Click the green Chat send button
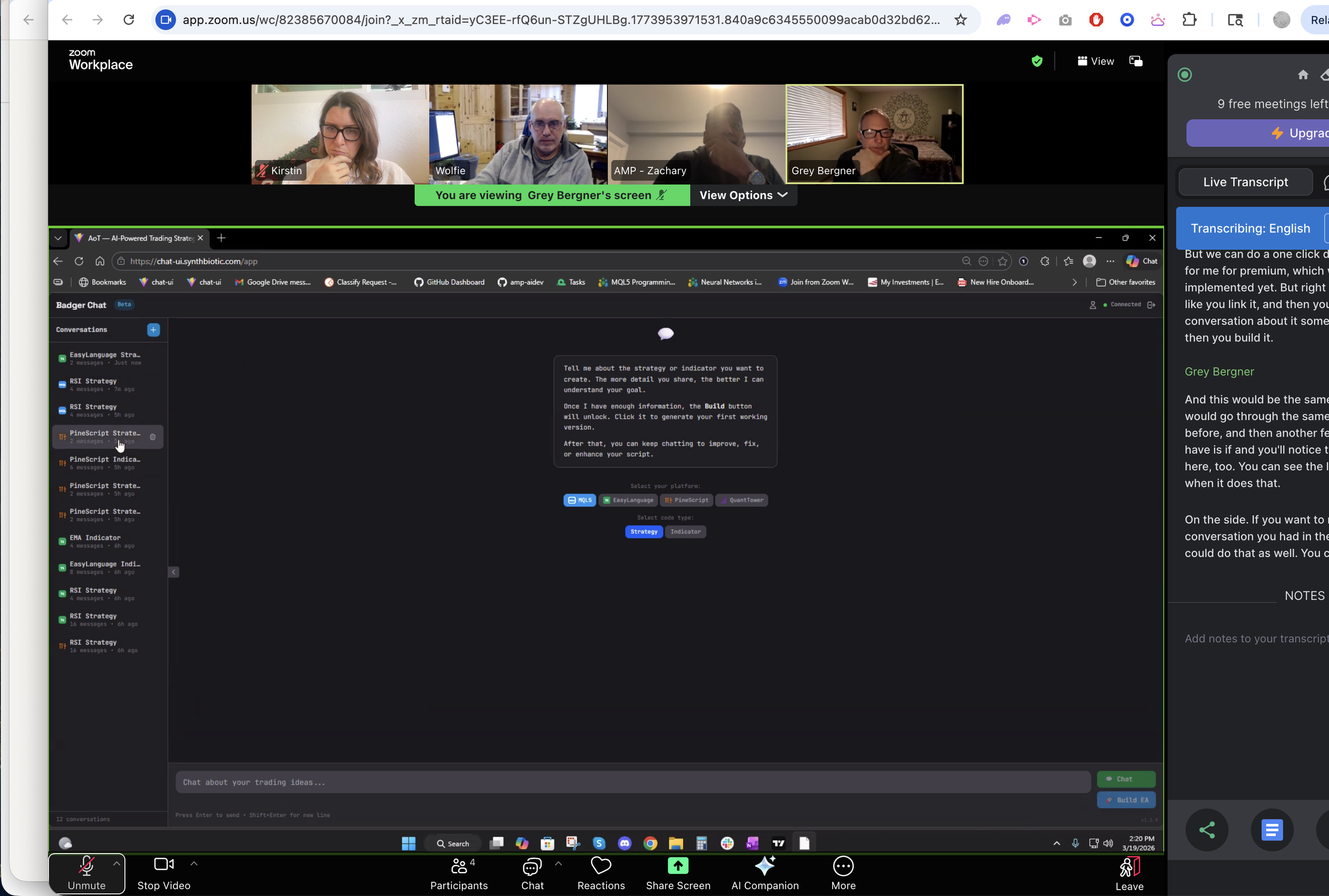Screen dimensions: 1329x896 tap(1125, 779)
